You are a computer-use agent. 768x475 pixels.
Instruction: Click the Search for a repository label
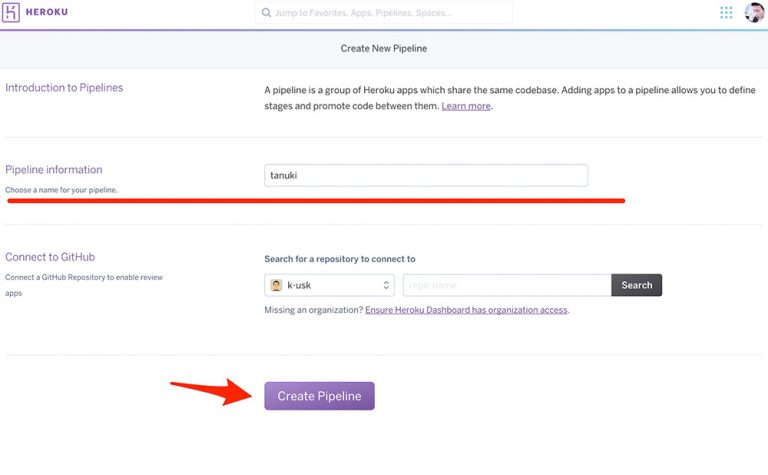tap(339, 259)
